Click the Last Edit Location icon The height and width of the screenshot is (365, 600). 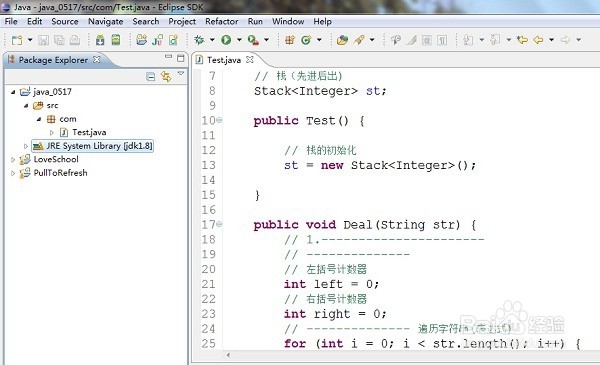point(522,40)
